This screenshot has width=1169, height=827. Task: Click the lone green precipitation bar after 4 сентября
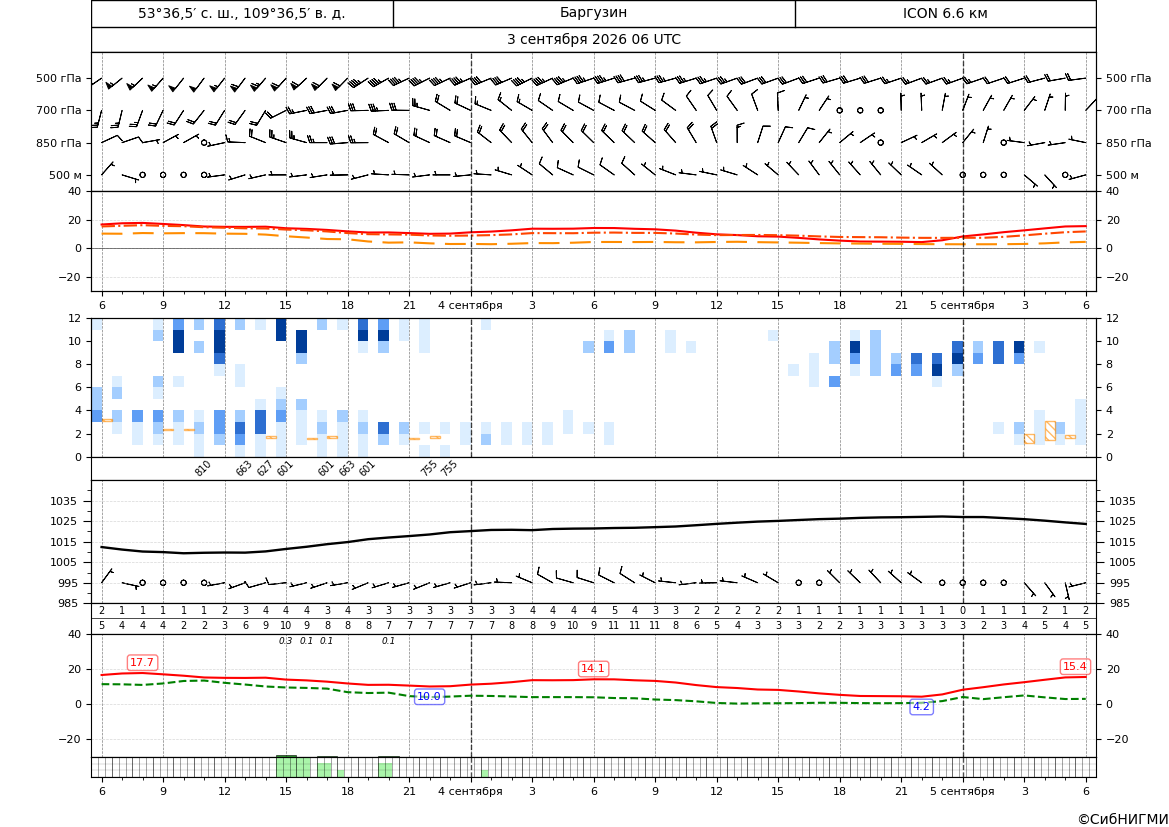point(485,773)
